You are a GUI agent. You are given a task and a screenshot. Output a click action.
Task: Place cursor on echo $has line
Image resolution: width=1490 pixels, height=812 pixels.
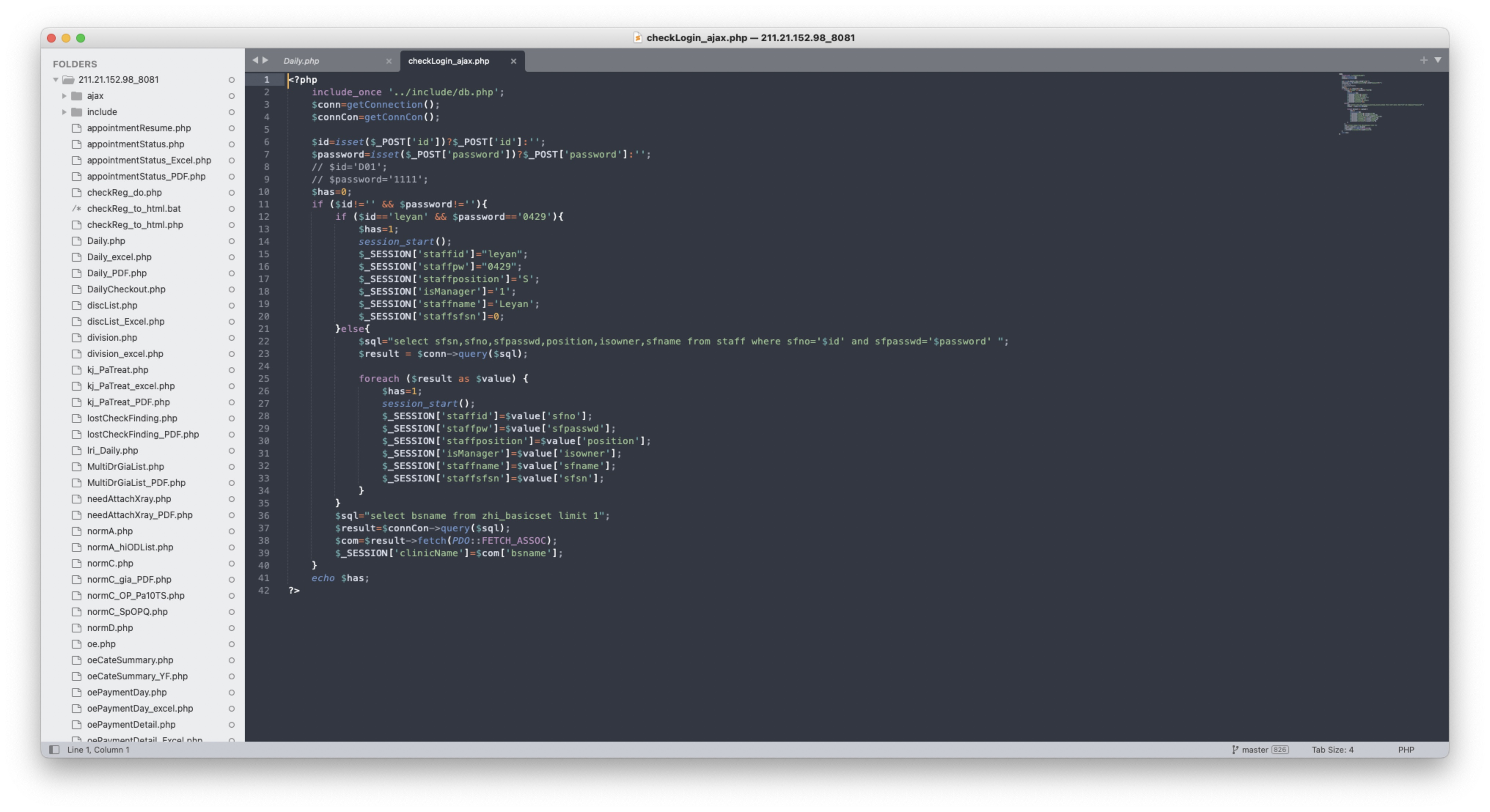pos(340,579)
